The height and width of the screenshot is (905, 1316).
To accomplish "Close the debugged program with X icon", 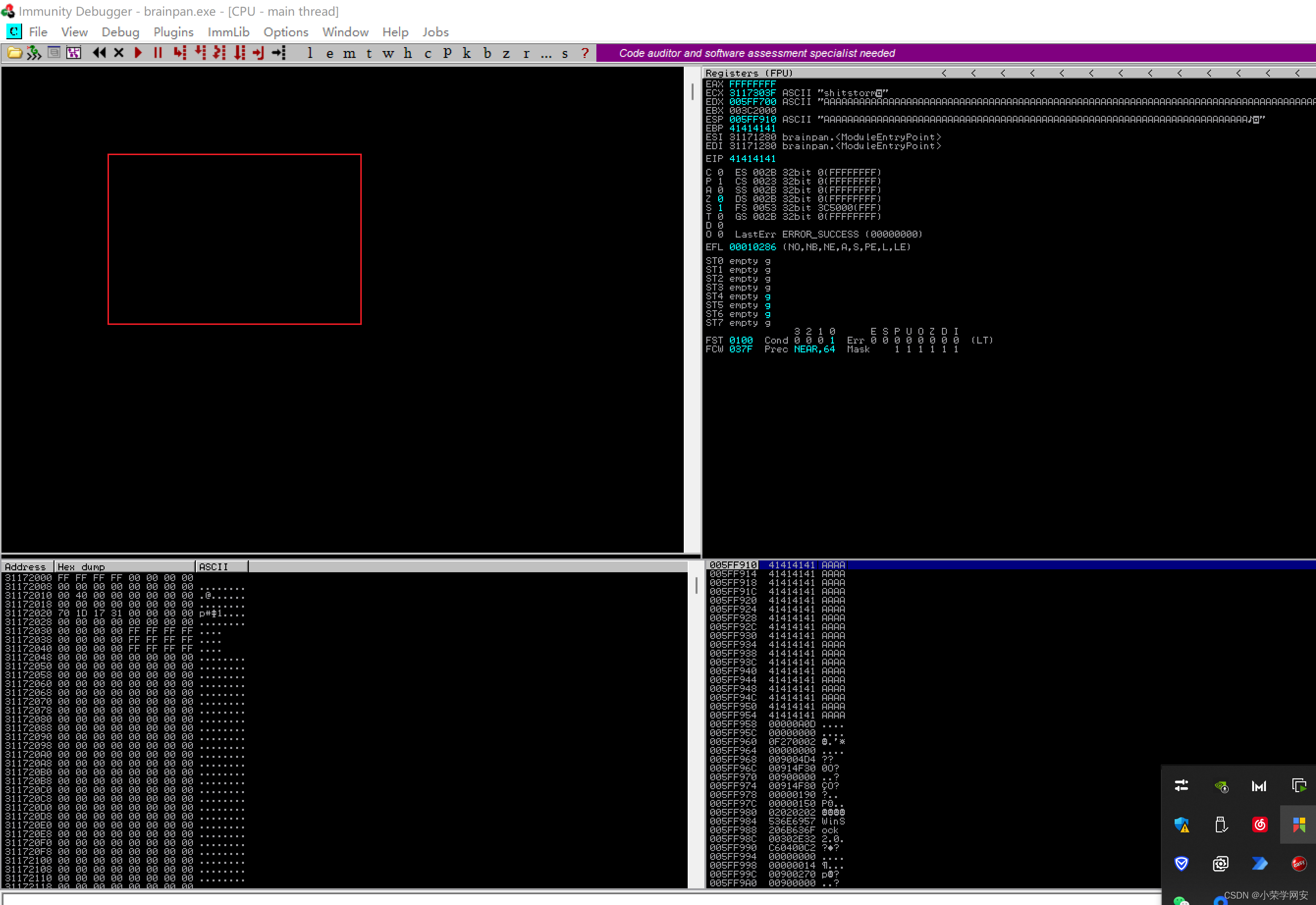I will coord(118,53).
